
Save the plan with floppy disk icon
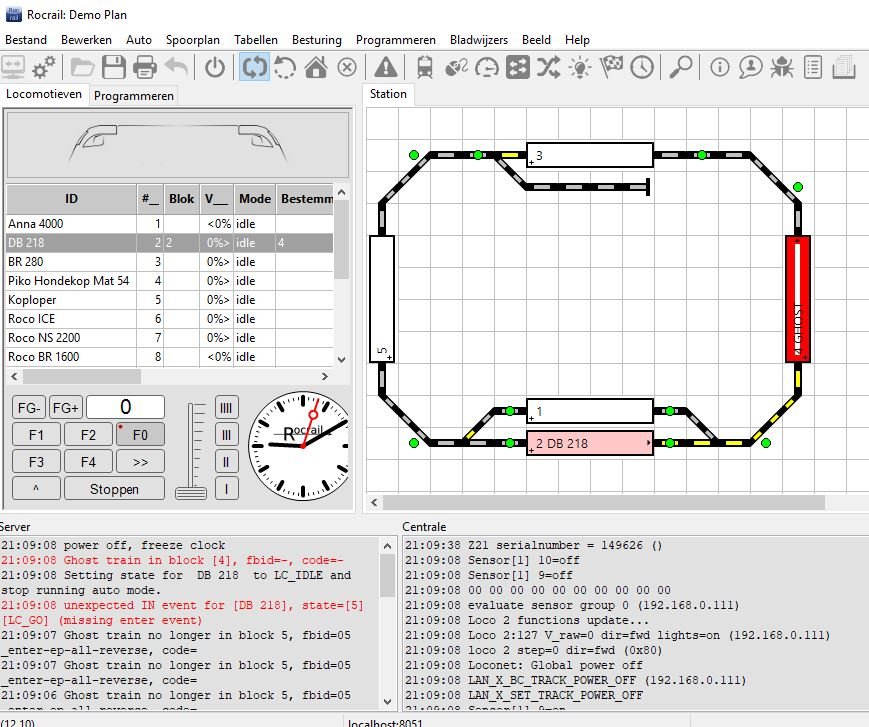pos(114,68)
